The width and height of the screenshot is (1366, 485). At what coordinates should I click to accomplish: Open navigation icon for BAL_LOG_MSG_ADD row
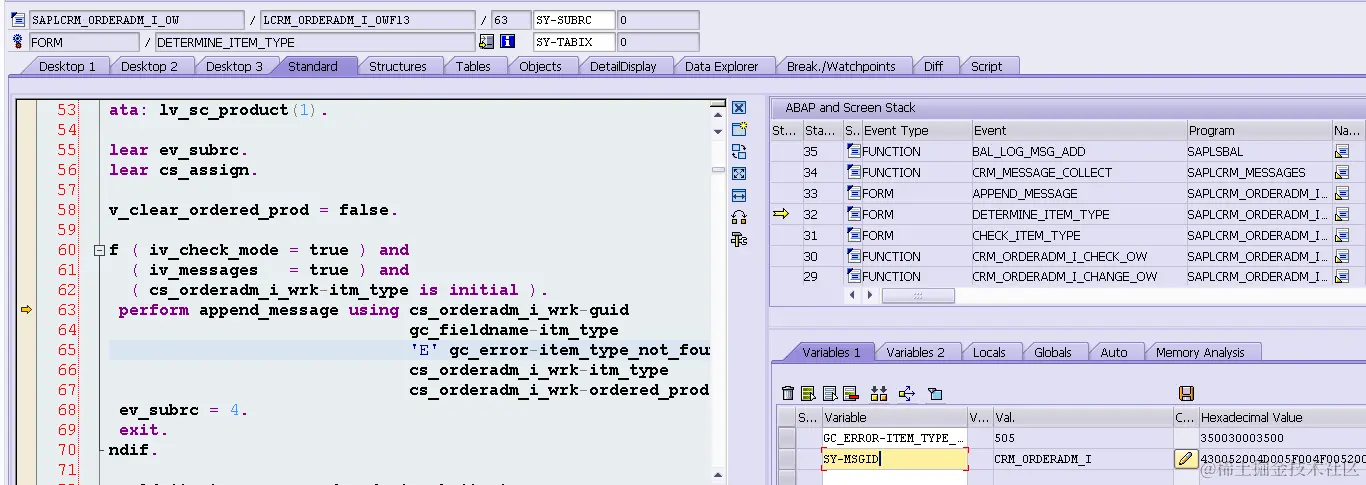(x=1342, y=152)
